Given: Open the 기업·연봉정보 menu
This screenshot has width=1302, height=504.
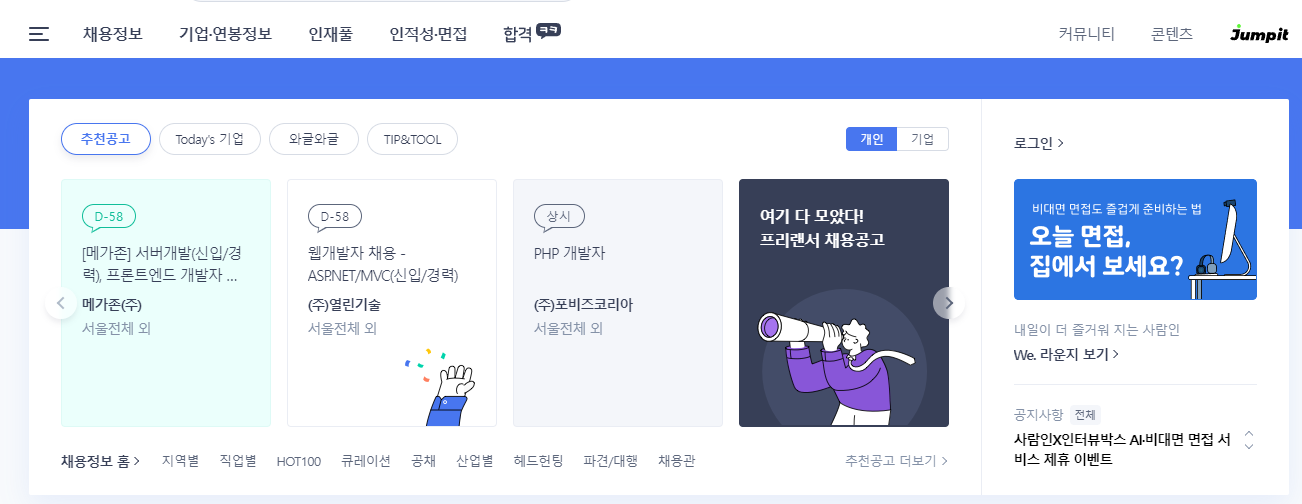Looking at the screenshot, I should (x=225, y=34).
